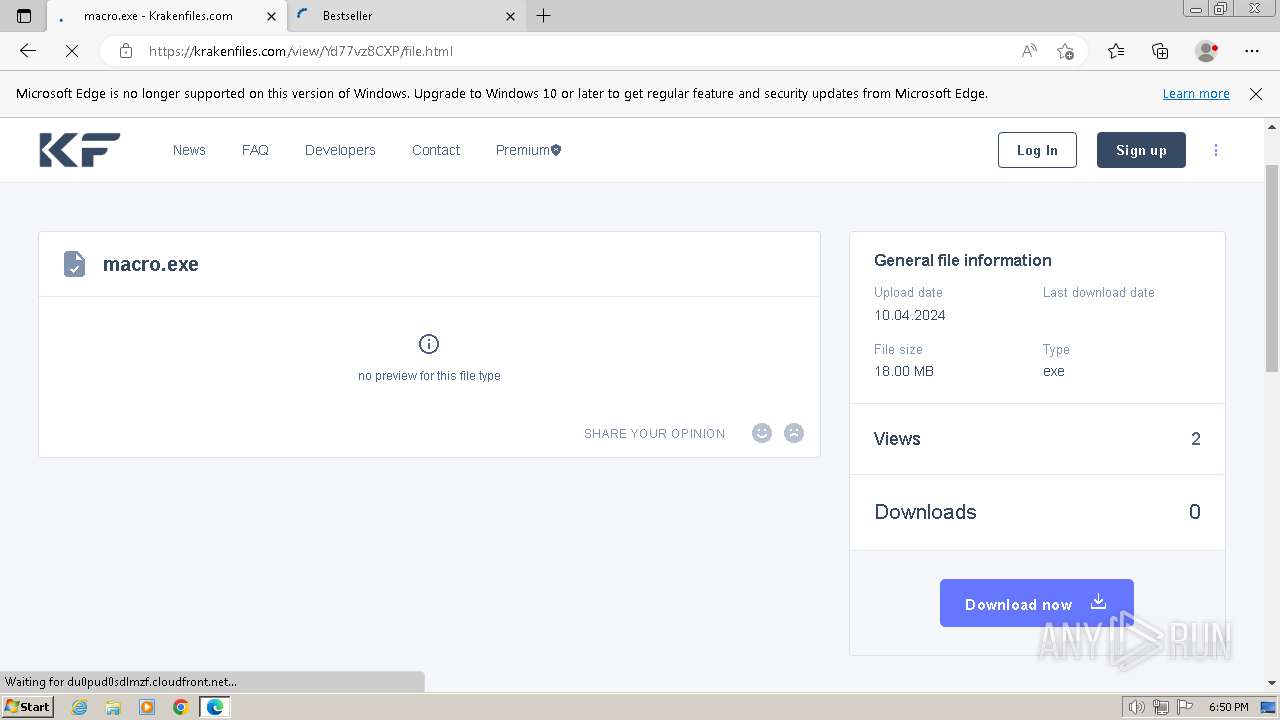View site information via padlock icon
The width and height of the screenshot is (1280, 720).
[125, 51]
